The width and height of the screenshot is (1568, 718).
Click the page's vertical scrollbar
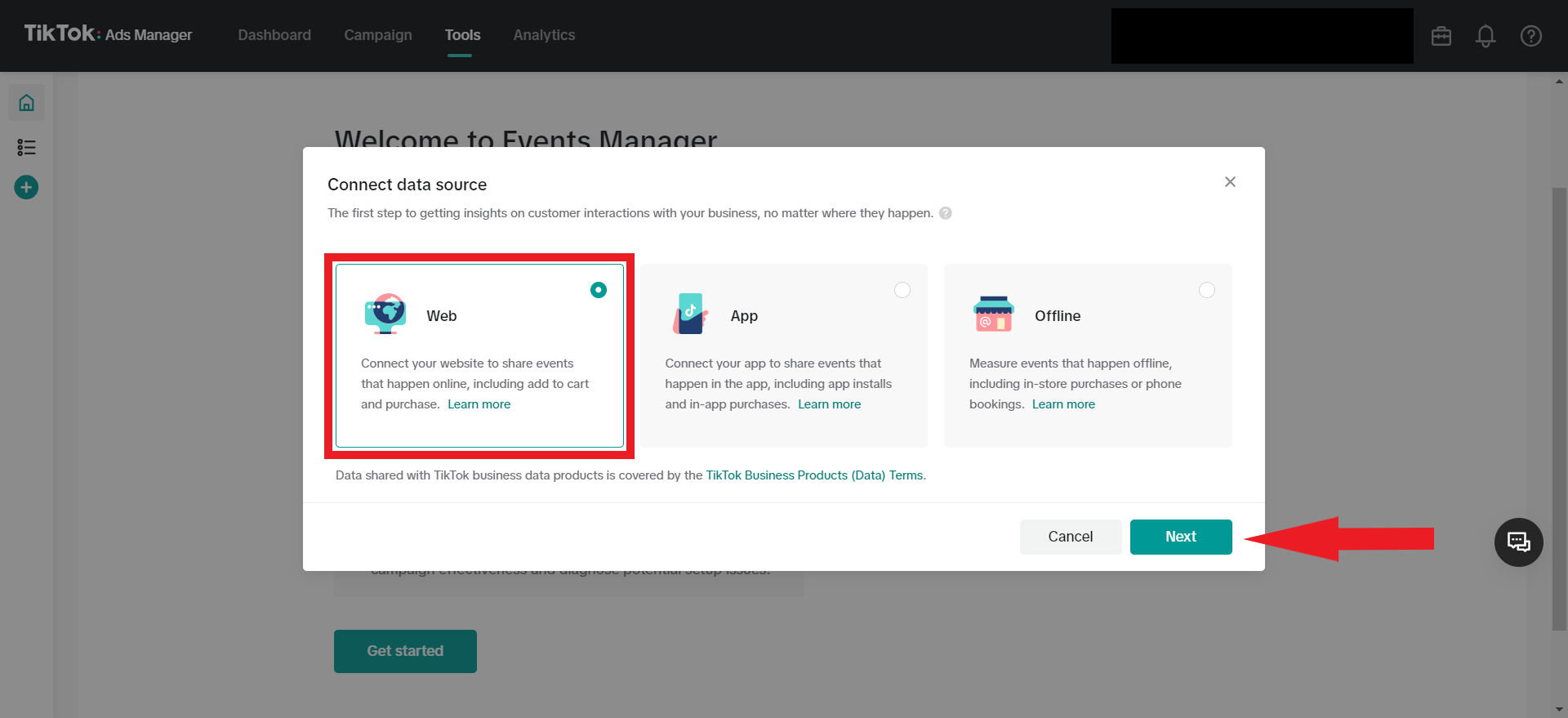point(1559,408)
